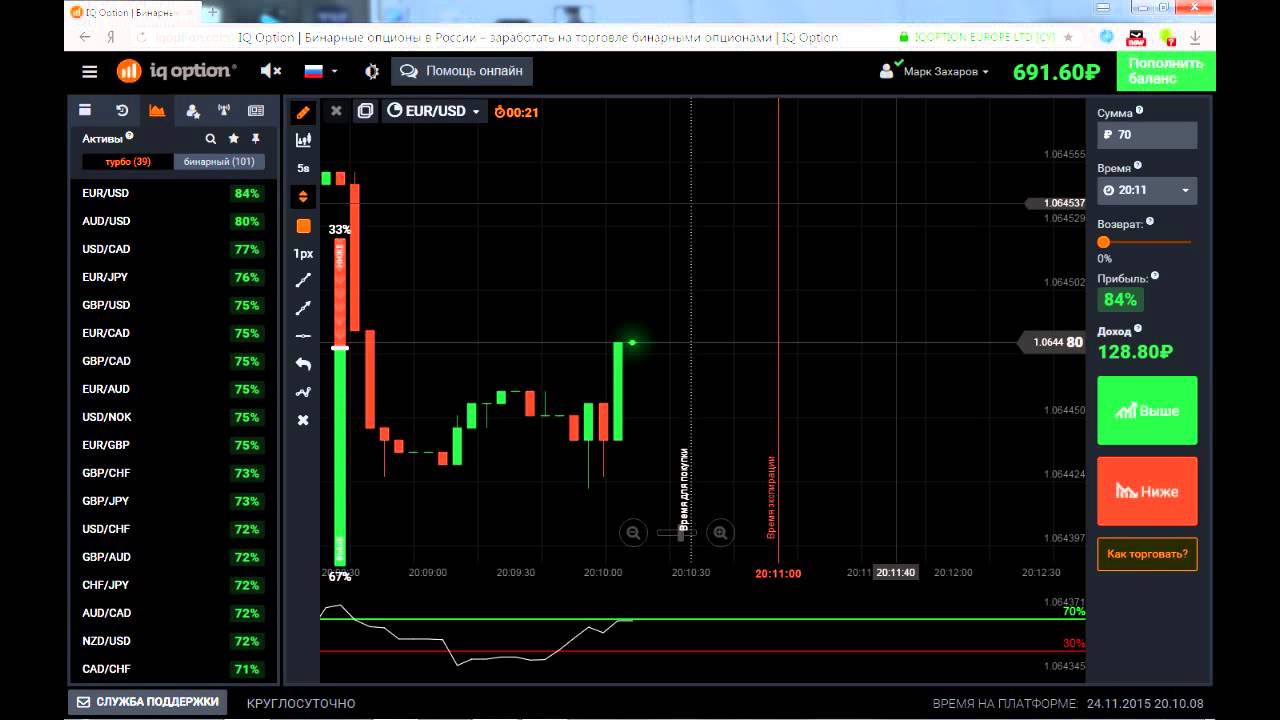The width and height of the screenshot is (1280, 720).
Task: Open the traders leaderboard tab icon
Action: coord(193,111)
